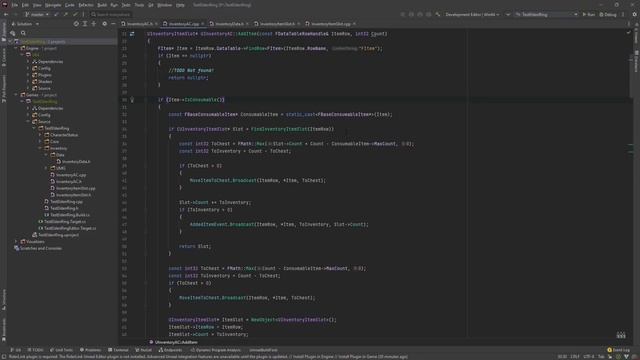Open IDE settings gear icon
Image resolution: width=640 pixels, height=360 pixels.
[x=635, y=14]
